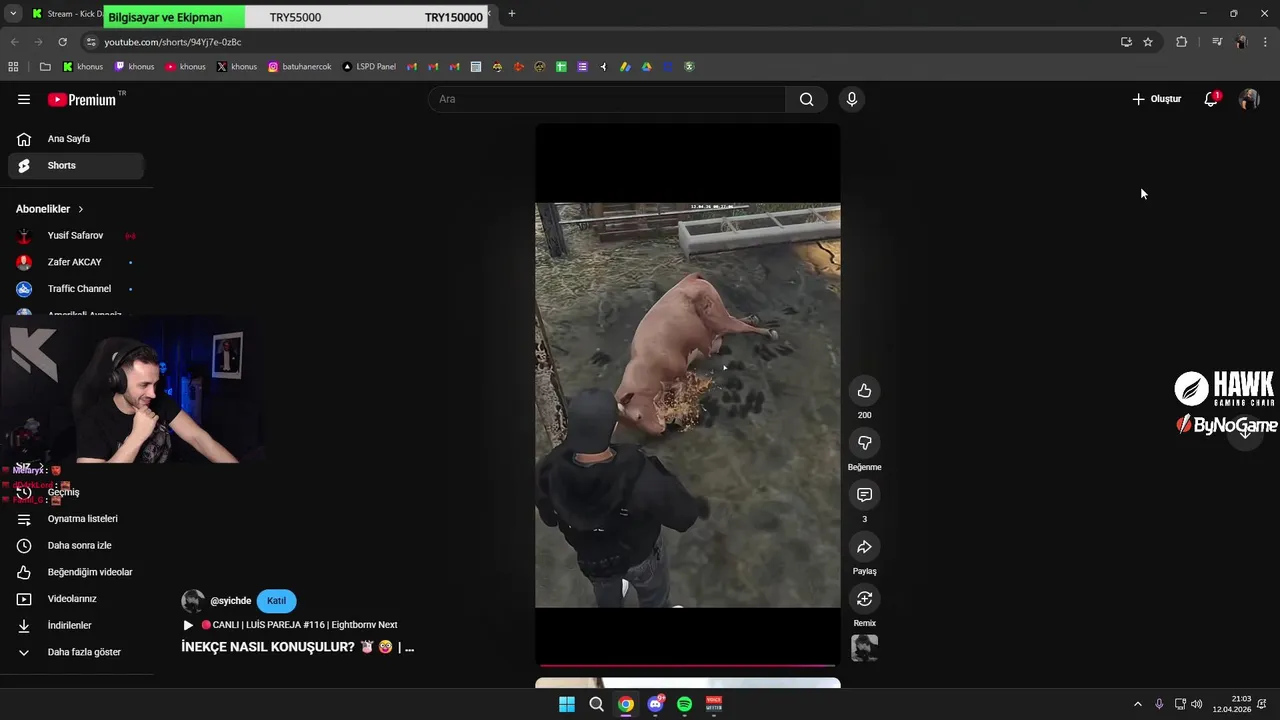Expand the Abonelikler subscriptions section

50,209
